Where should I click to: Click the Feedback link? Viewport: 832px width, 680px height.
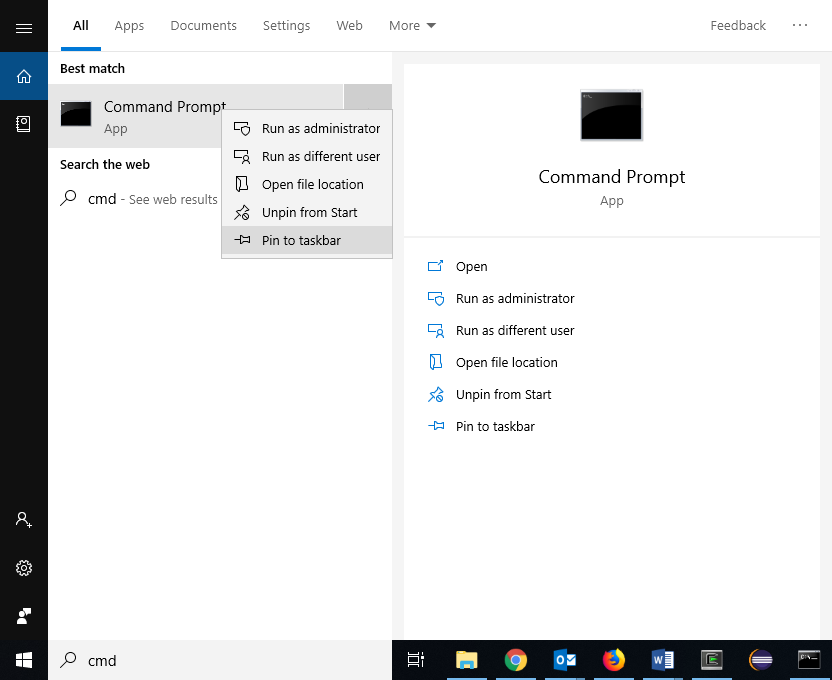tap(738, 26)
